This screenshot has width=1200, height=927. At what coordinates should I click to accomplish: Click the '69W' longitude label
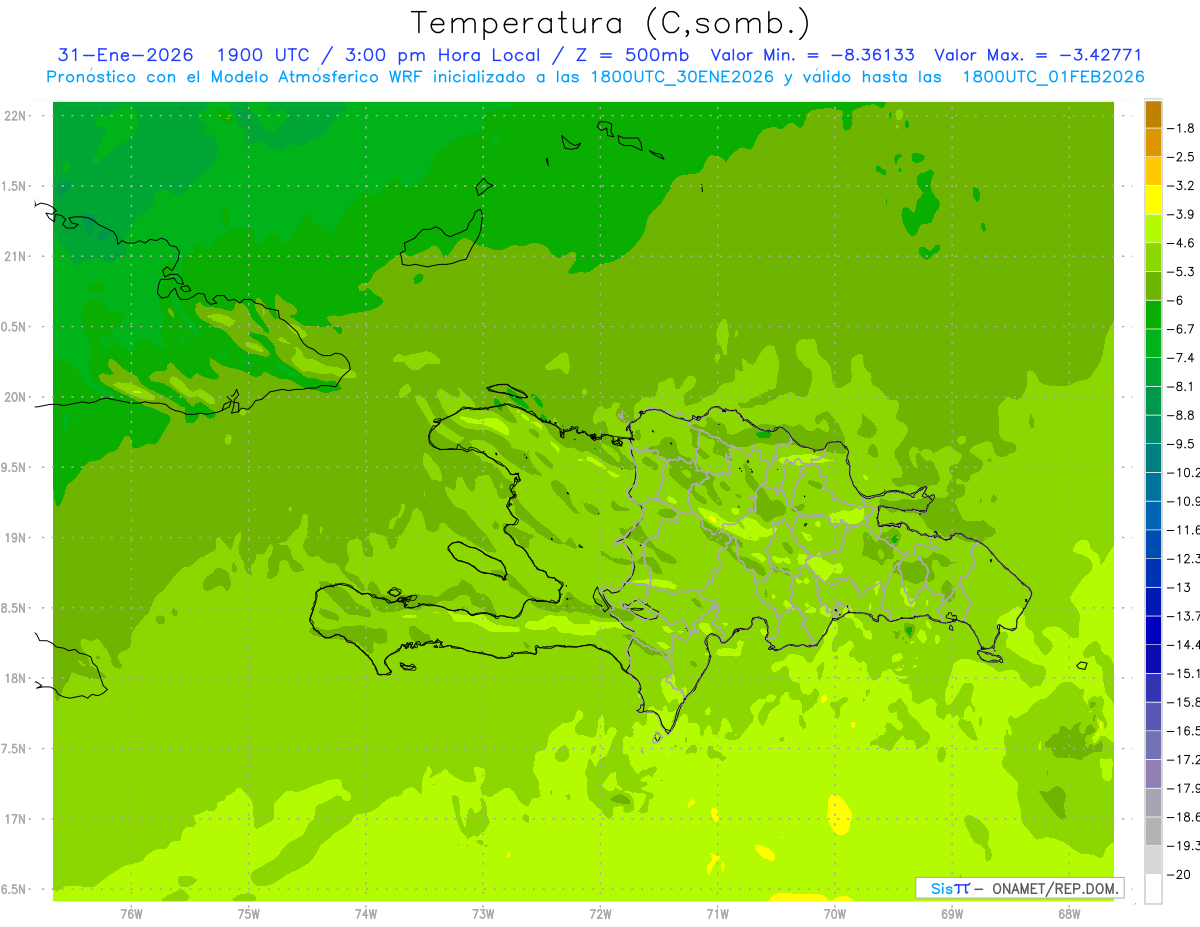tap(952, 914)
